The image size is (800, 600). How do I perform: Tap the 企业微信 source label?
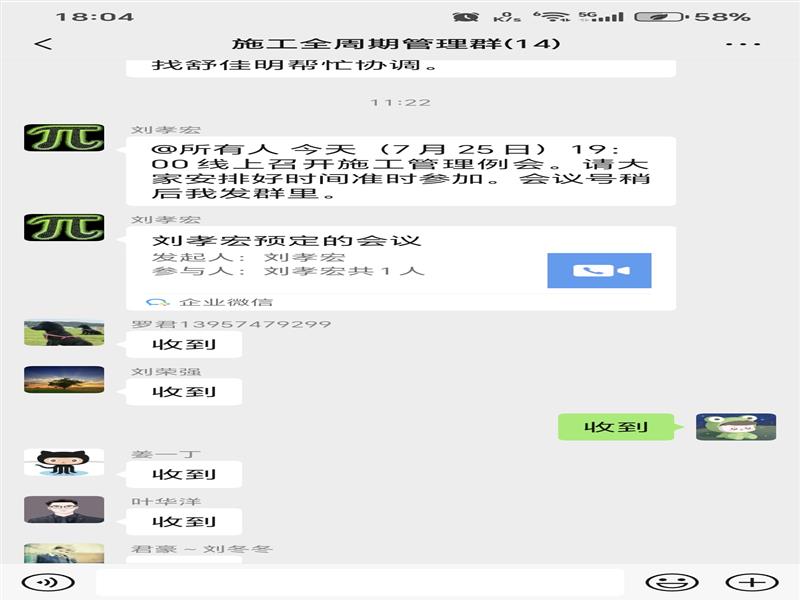[225, 302]
